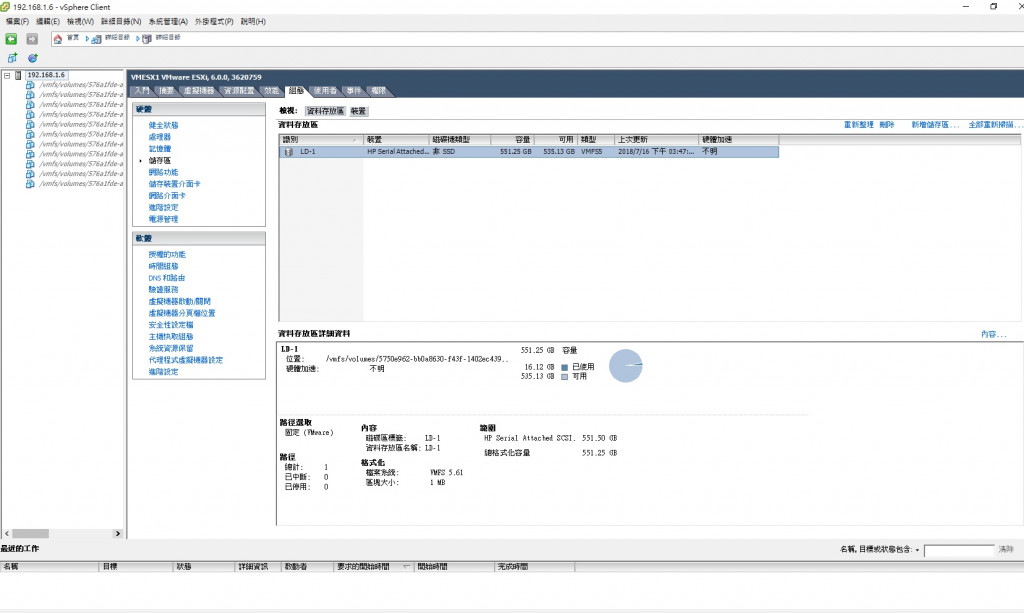Focus the recent tasks search input field
Screen dimensions: 1024x613
959,550
